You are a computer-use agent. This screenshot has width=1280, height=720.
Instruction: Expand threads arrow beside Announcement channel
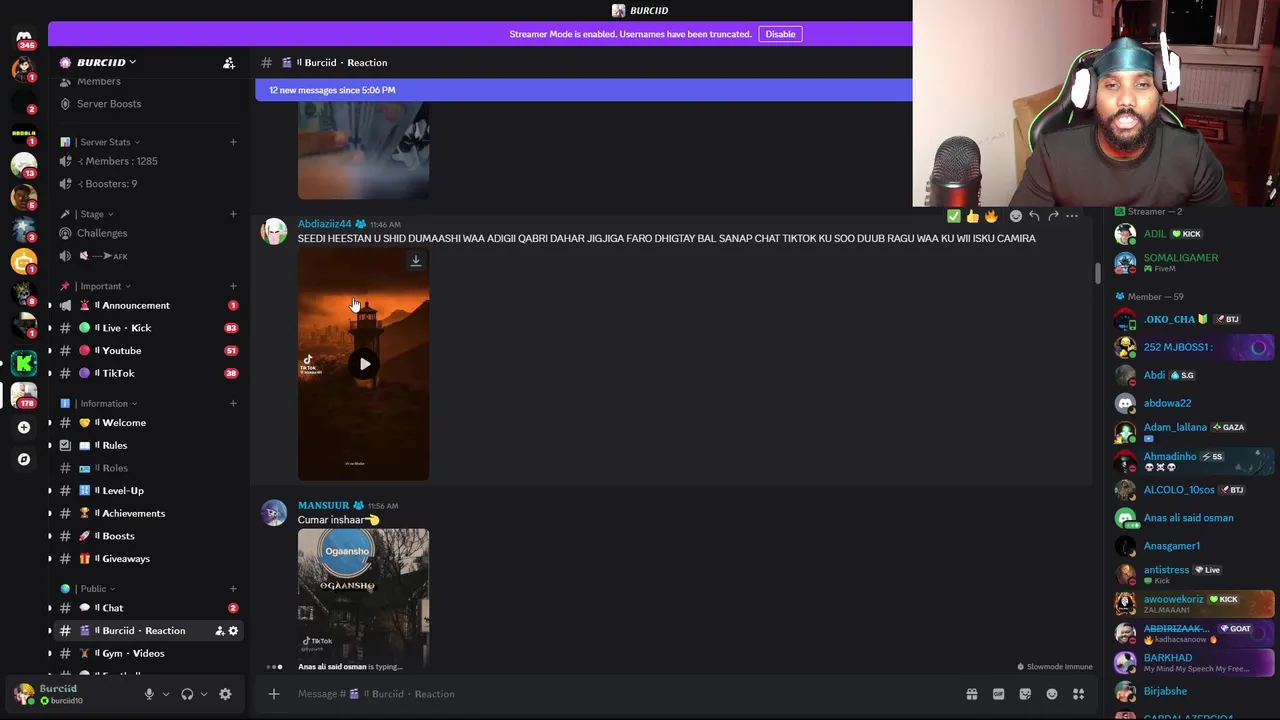(50, 305)
